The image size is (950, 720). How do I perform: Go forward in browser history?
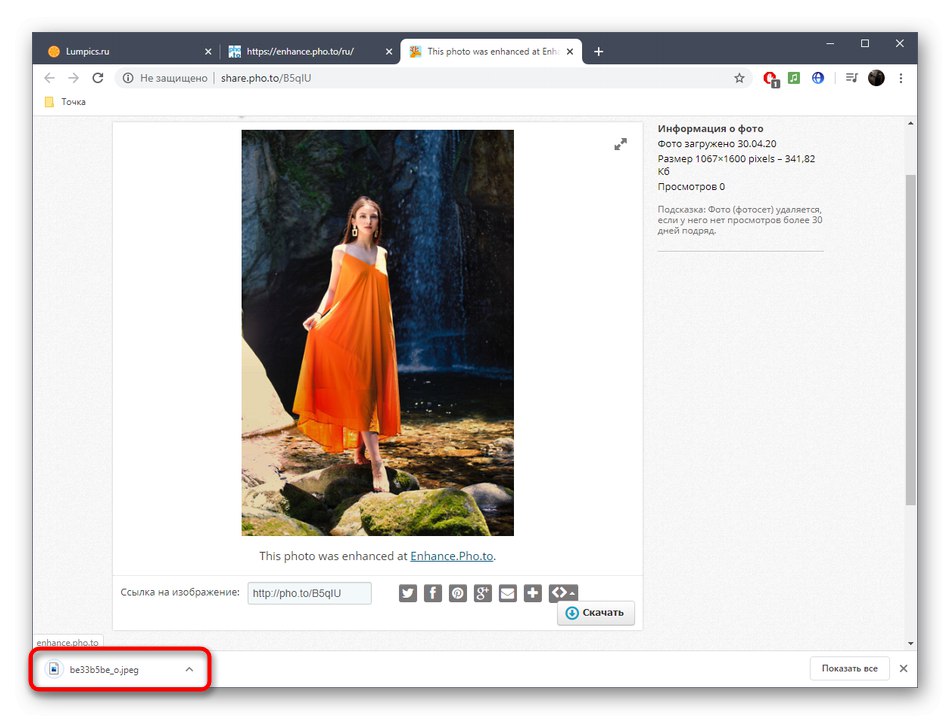pos(73,78)
